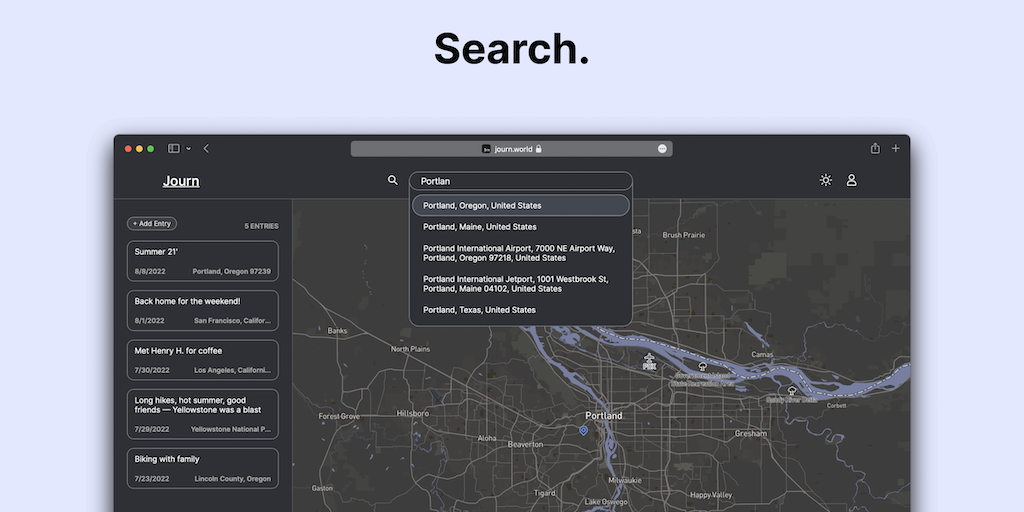Click Portland, Oregon 97239 location text
This screenshot has width=1024, height=512.
[231, 271]
